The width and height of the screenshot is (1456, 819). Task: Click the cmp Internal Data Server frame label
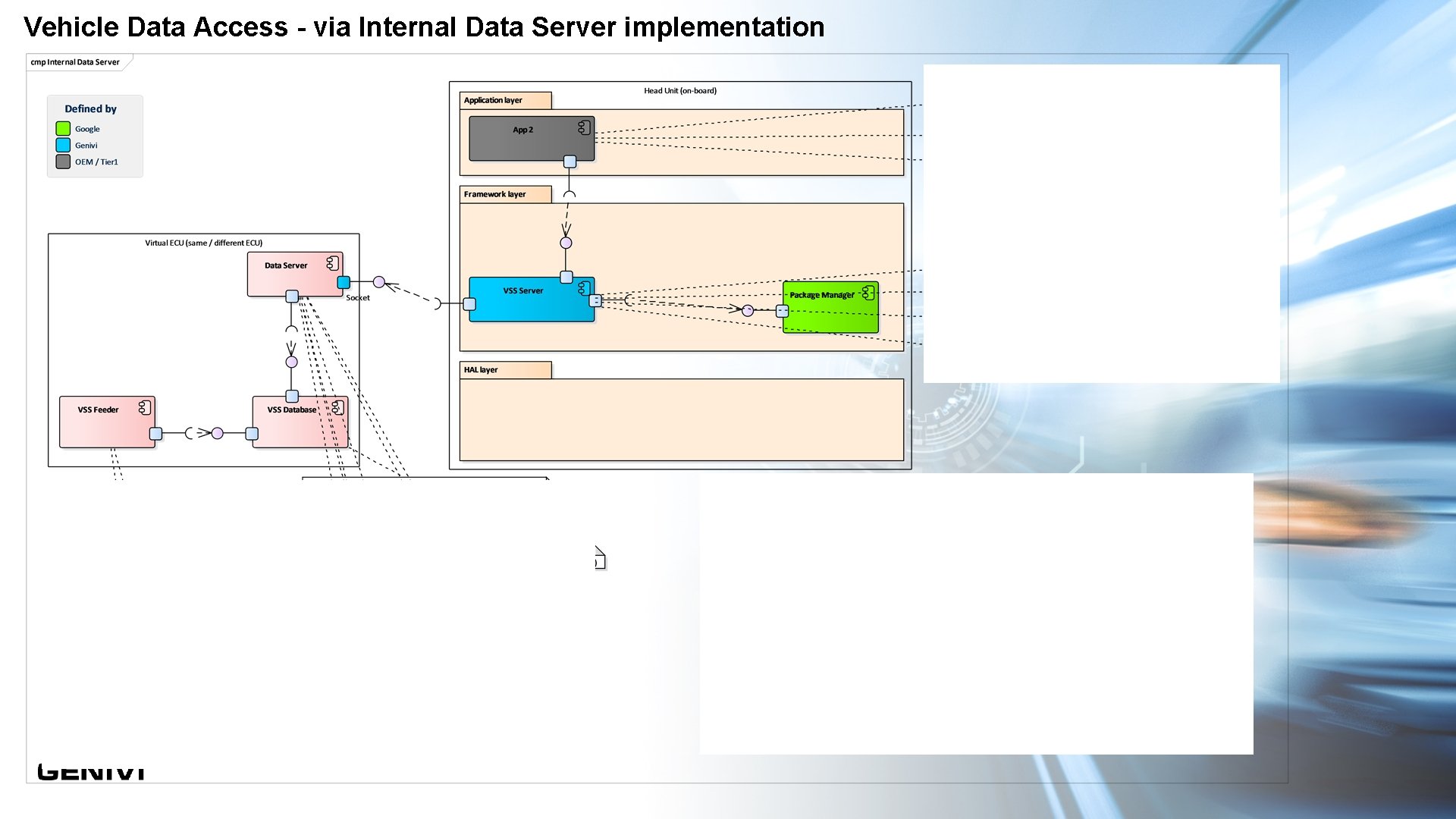click(75, 62)
